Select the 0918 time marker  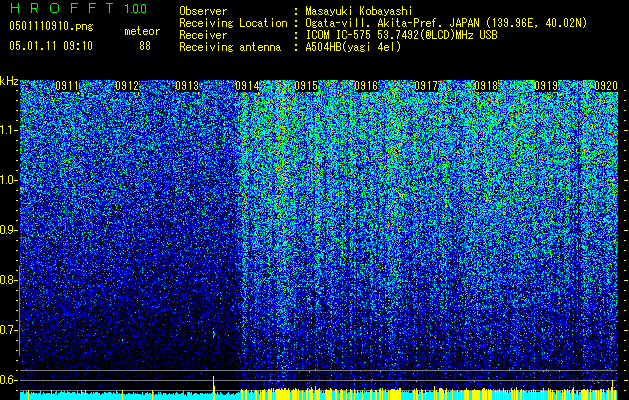(x=486, y=86)
